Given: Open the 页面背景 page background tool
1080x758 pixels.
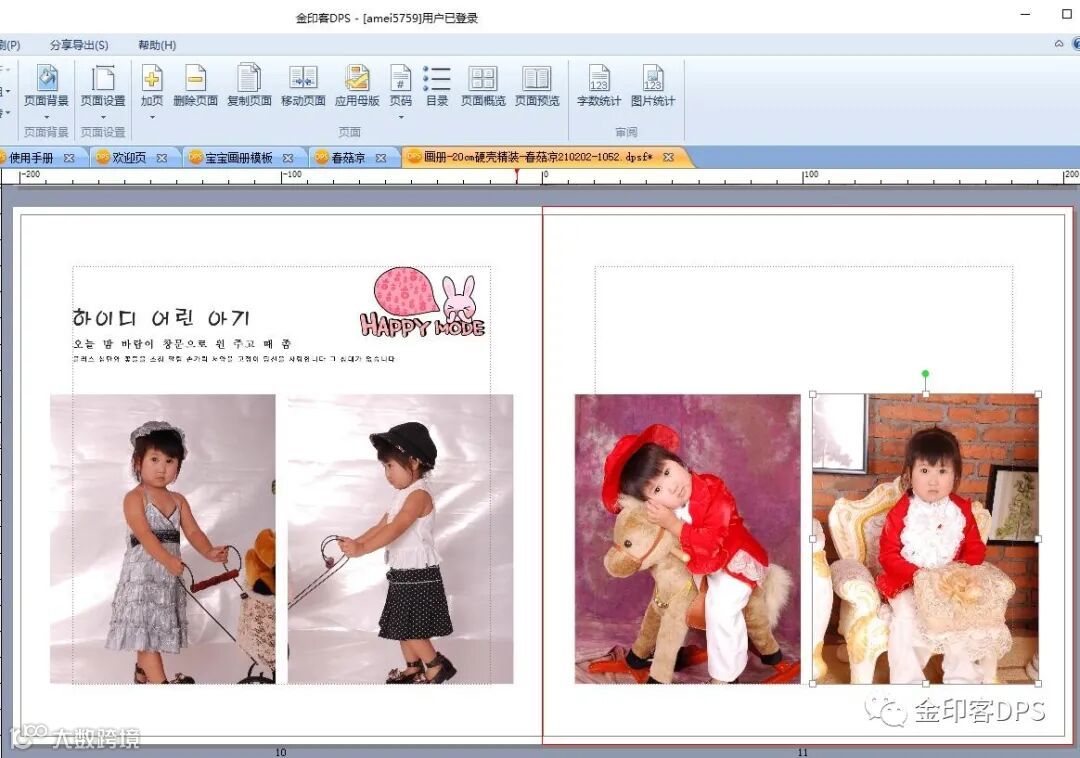Looking at the screenshot, I should click(x=47, y=85).
